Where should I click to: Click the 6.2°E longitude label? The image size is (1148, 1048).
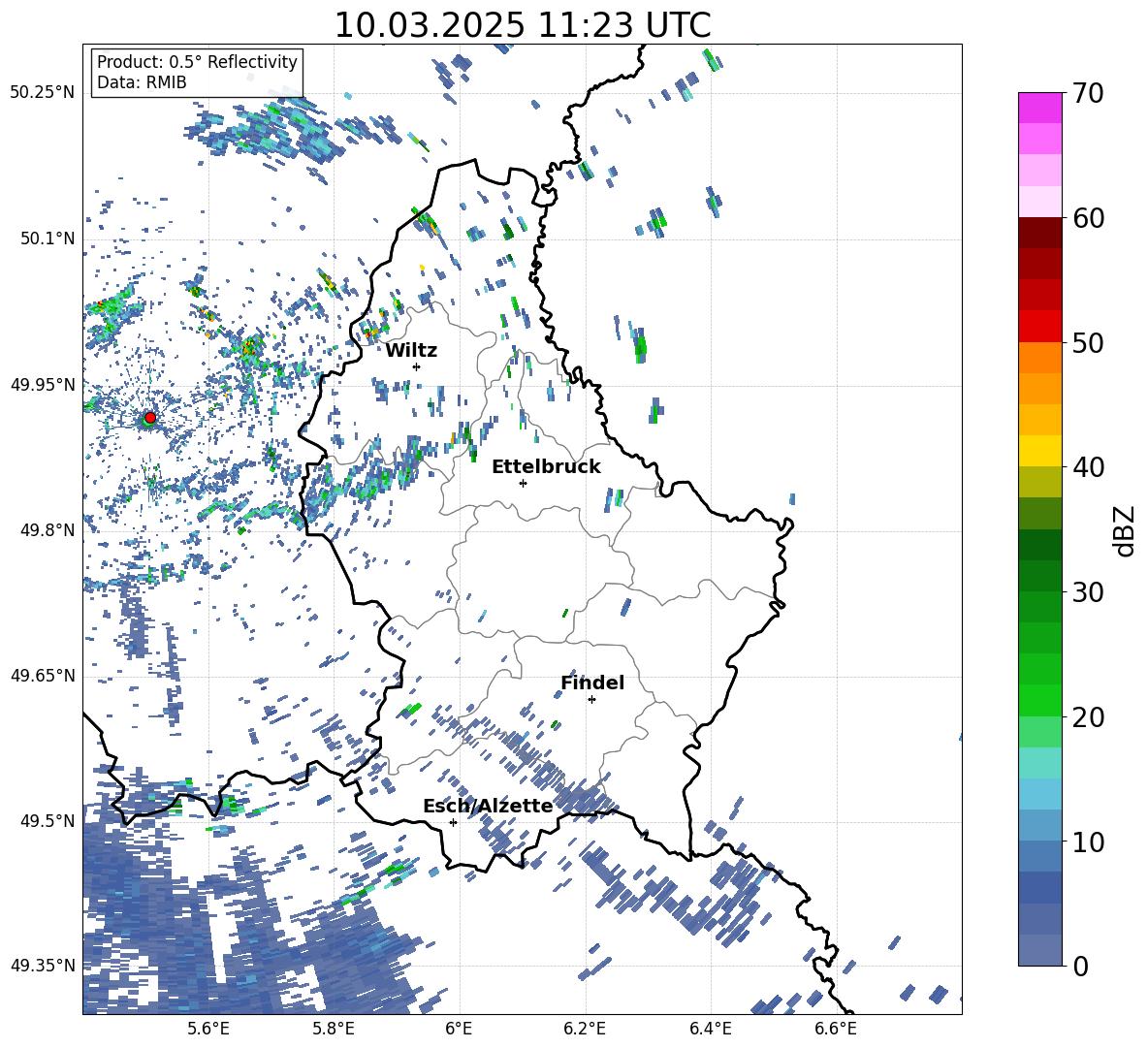[585, 1029]
